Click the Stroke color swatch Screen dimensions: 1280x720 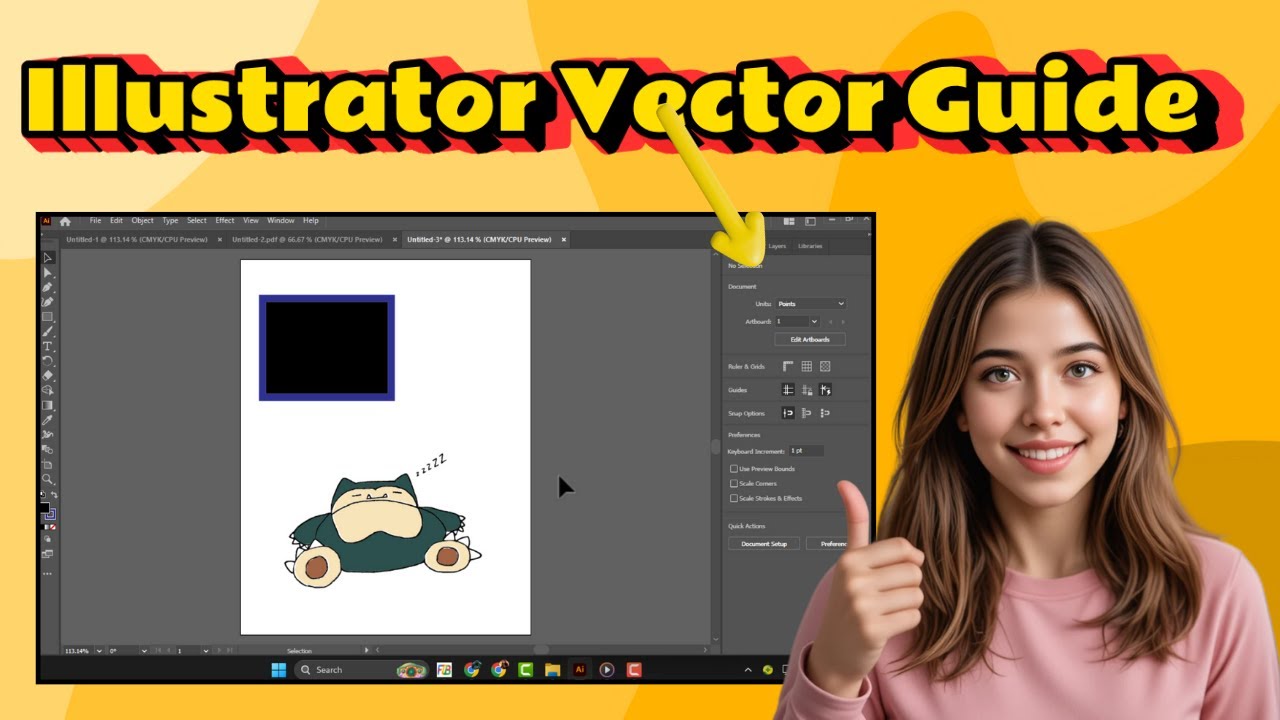pos(51,513)
